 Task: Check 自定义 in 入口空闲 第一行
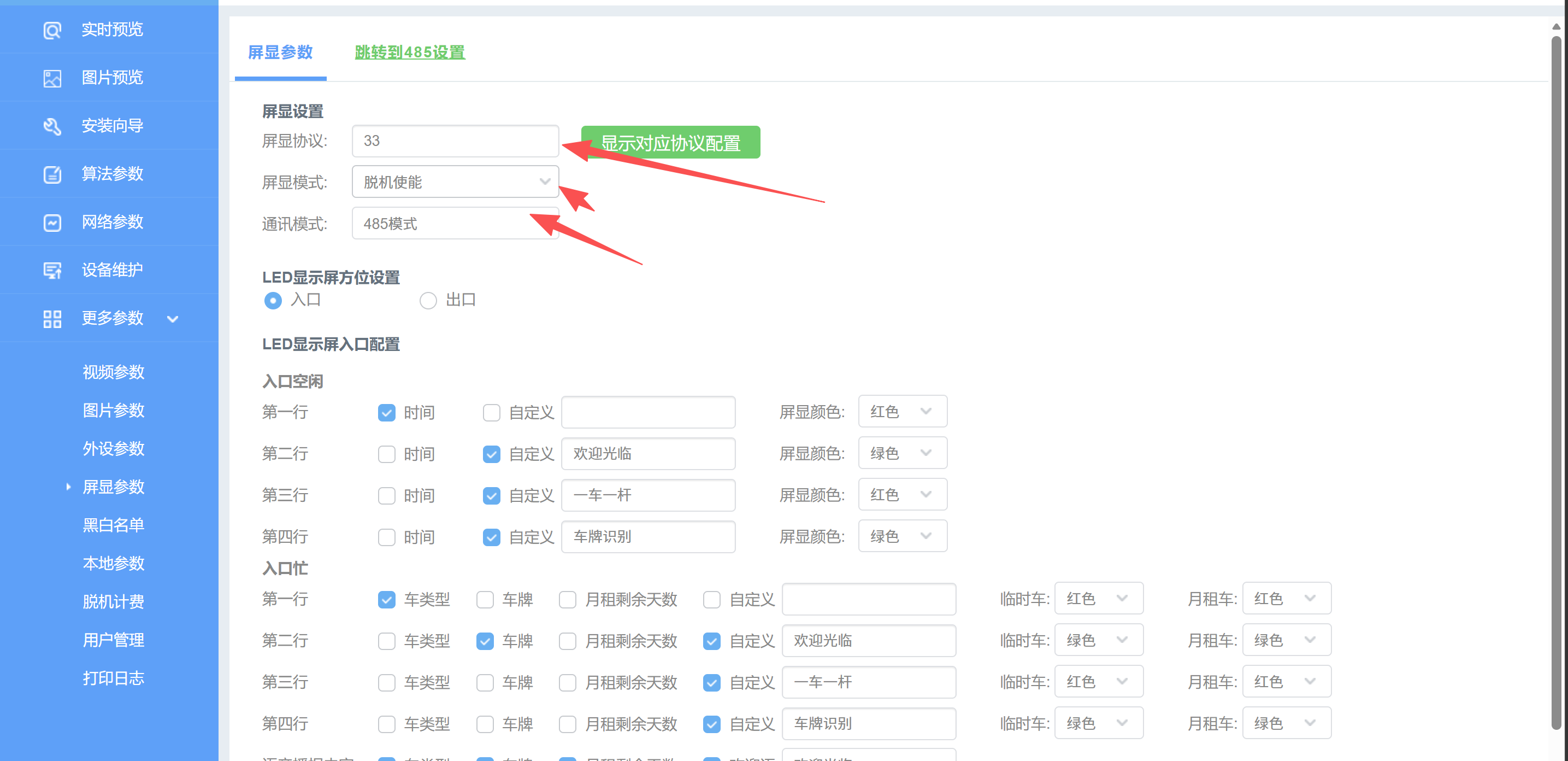491,413
